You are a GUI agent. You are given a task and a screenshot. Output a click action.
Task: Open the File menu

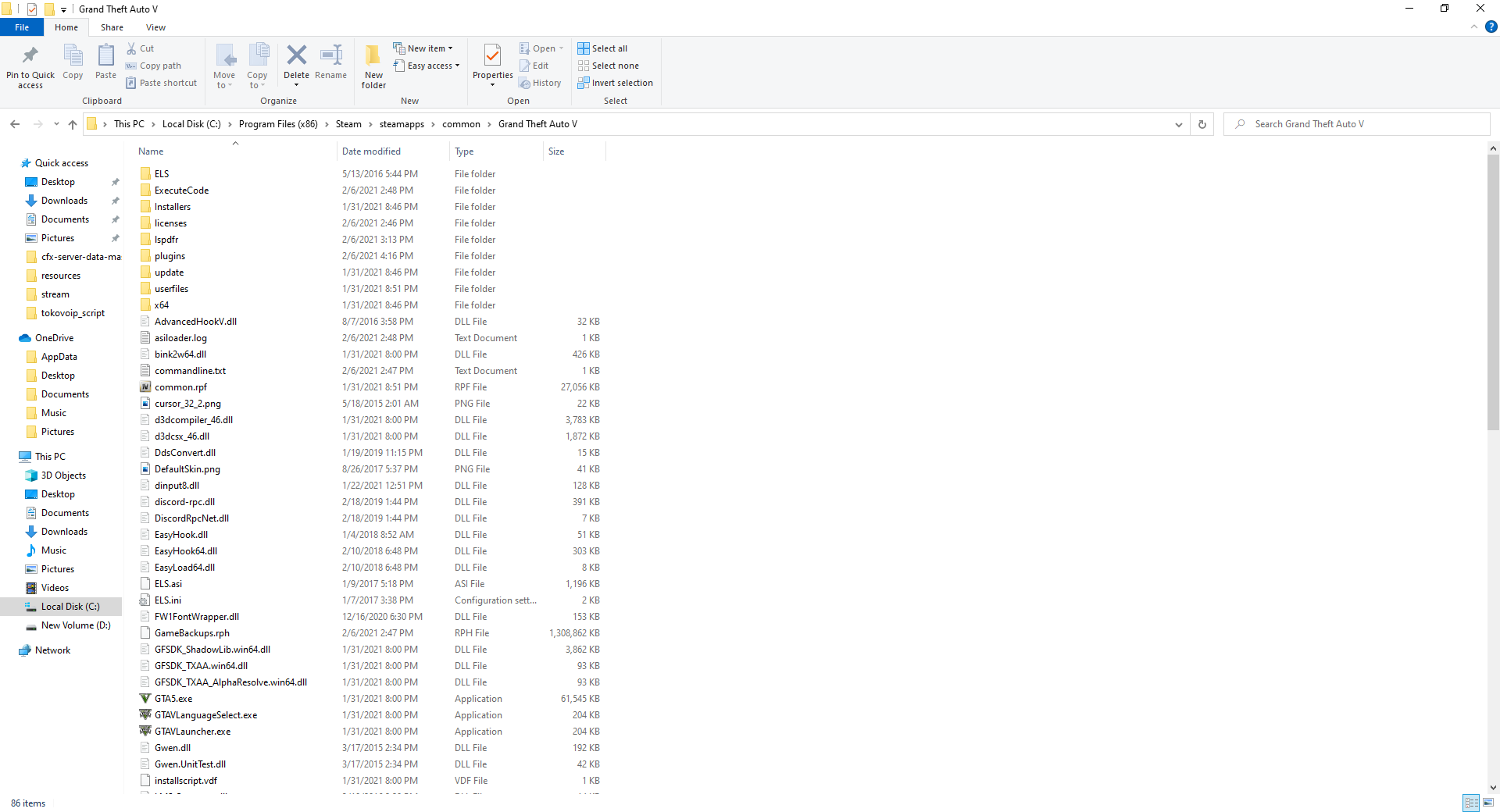pyautogui.click(x=22, y=27)
